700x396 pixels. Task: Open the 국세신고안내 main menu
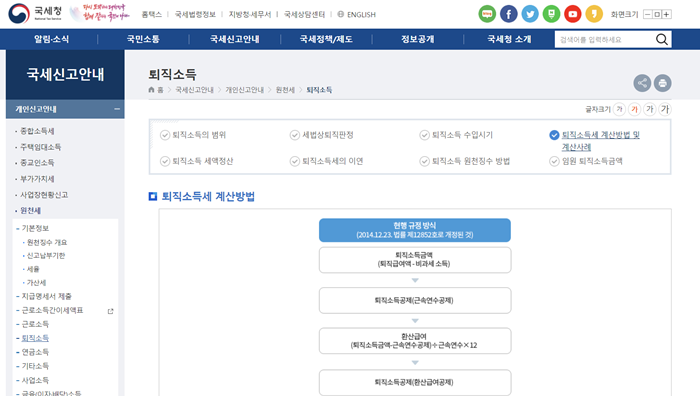(235, 39)
